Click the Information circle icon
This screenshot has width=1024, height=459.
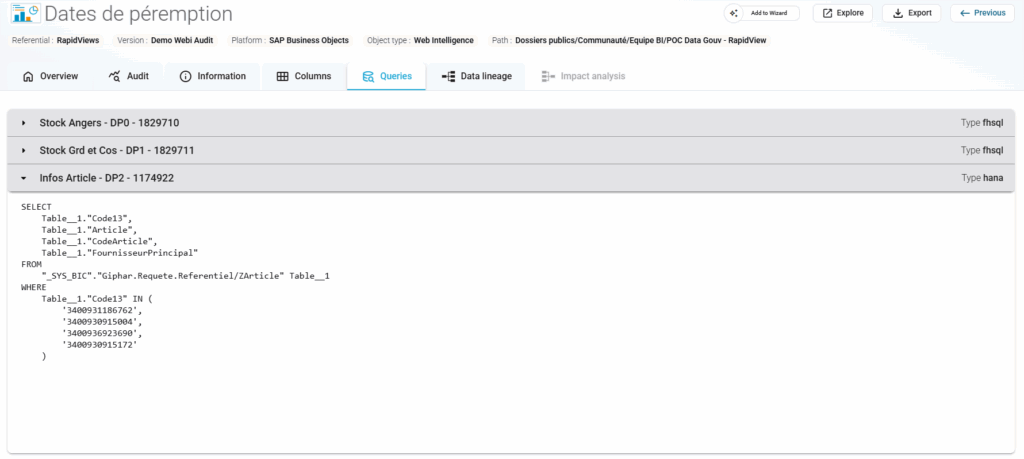coord(185,76)
